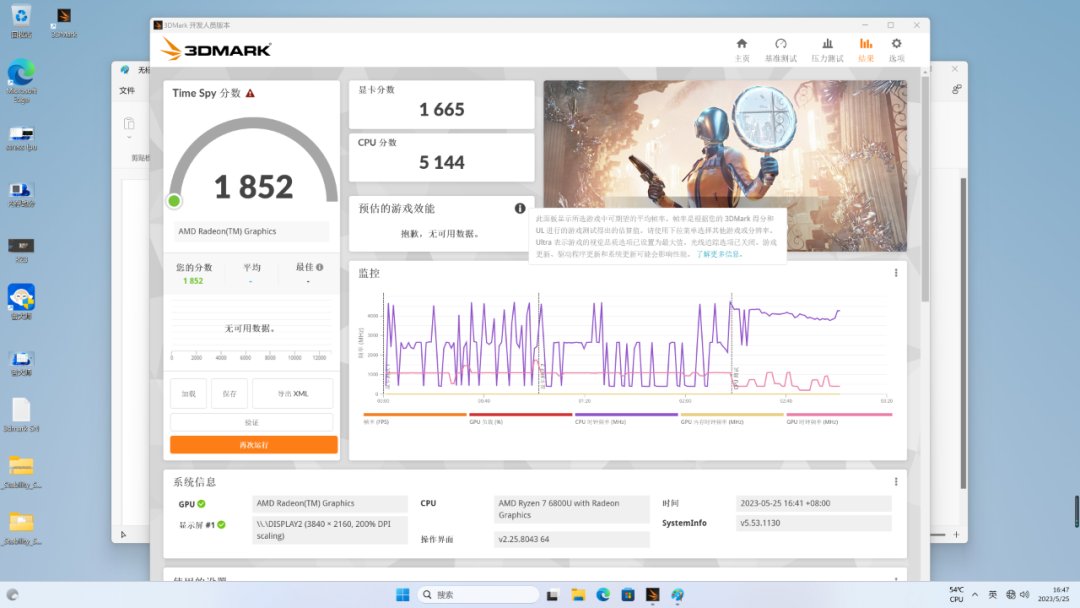Click the graphics score value 1 665
Image resolution: width=1080 pixels, height=608 pixels.
tap(442, 109)
